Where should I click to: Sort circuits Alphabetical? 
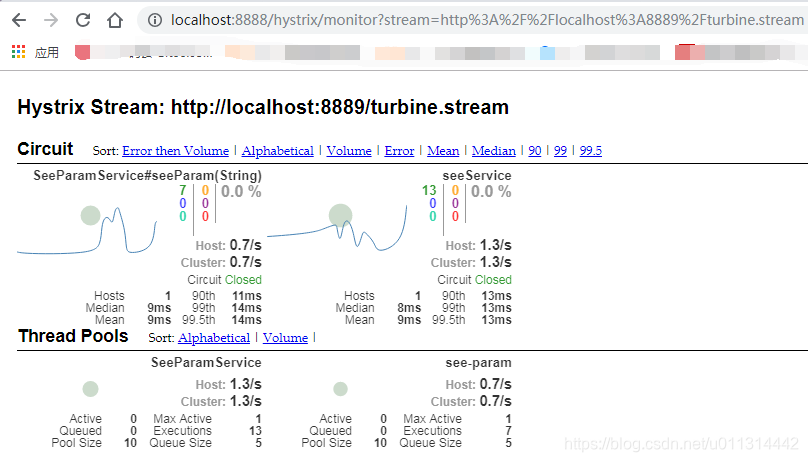[277, 151]
